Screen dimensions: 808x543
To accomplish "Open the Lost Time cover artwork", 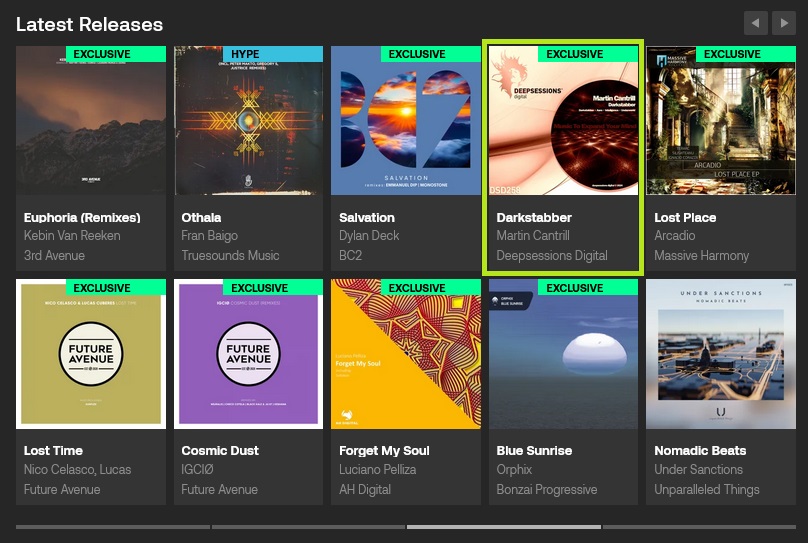I will point(91,354).
